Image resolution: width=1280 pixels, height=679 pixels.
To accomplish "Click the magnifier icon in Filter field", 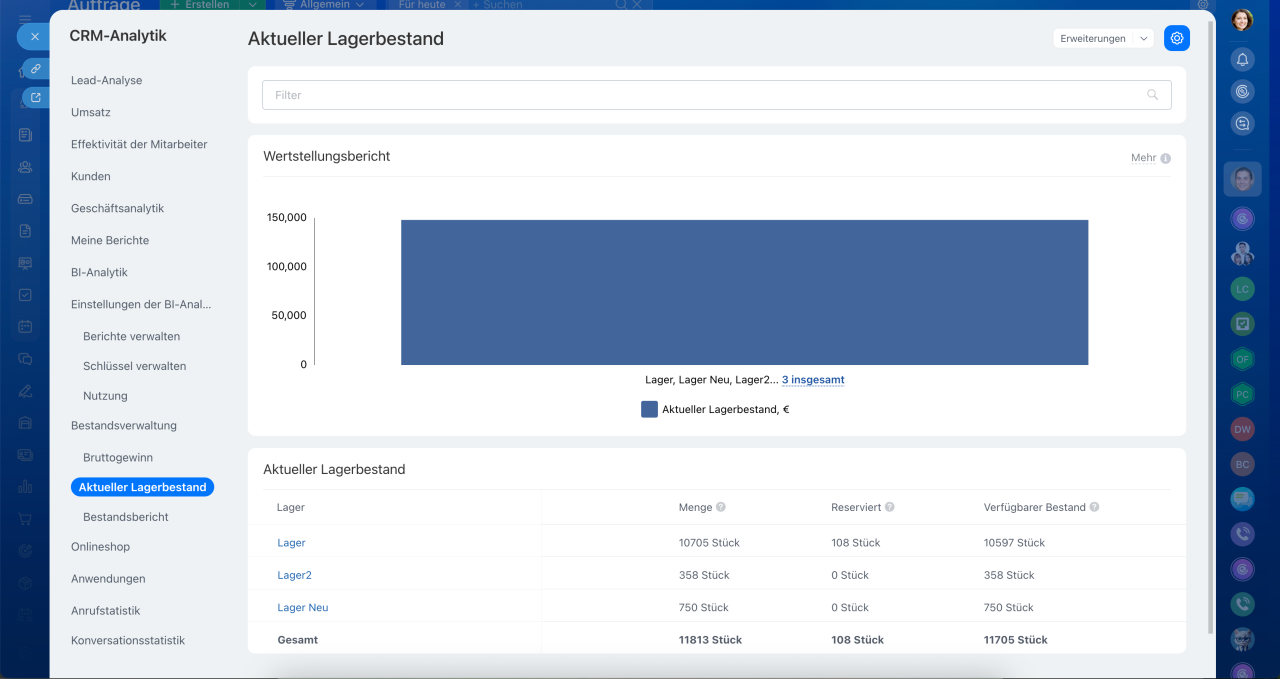I will (1153, 95).
